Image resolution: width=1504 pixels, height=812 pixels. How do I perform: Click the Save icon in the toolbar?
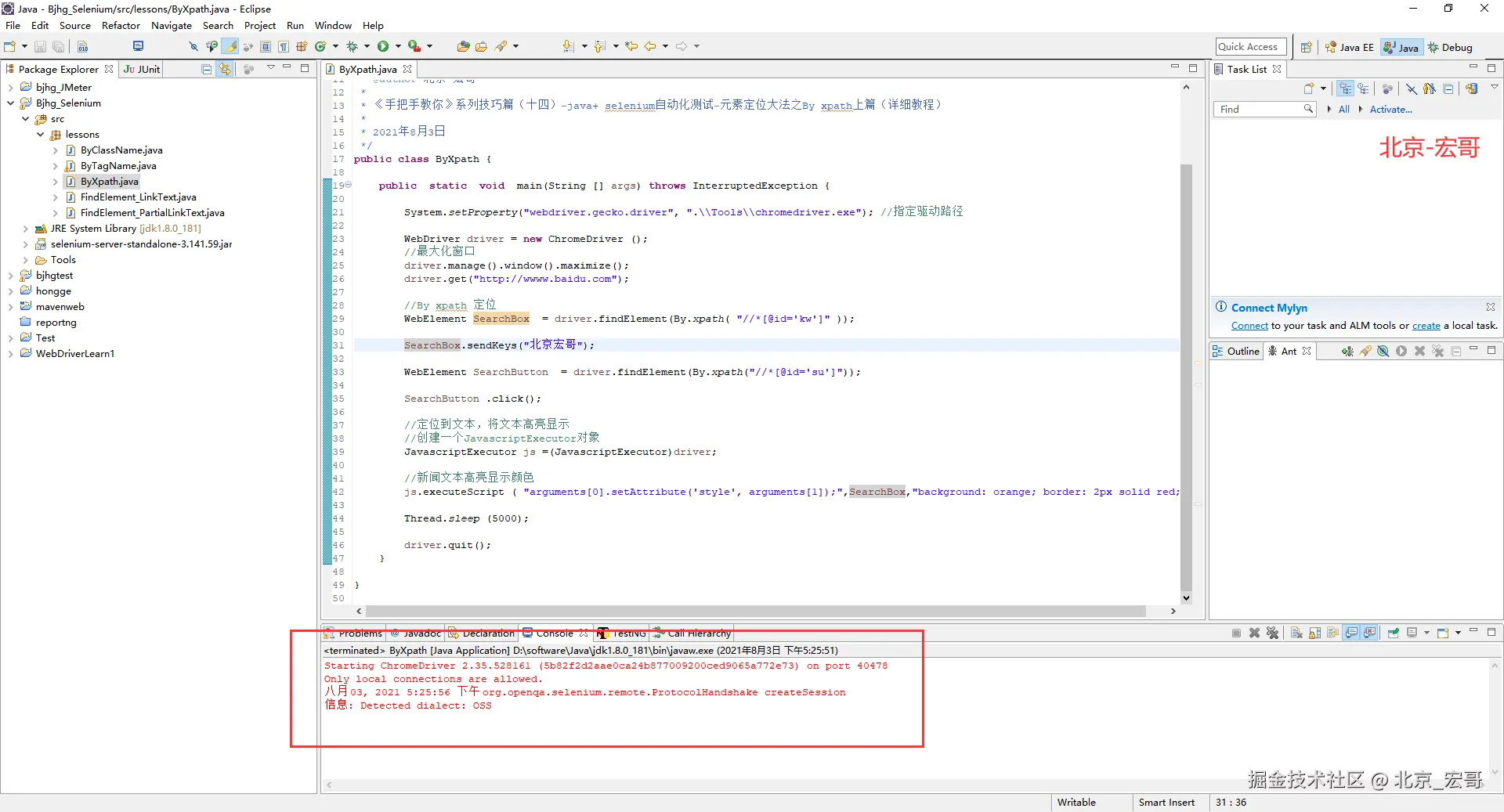pos(40,47)
